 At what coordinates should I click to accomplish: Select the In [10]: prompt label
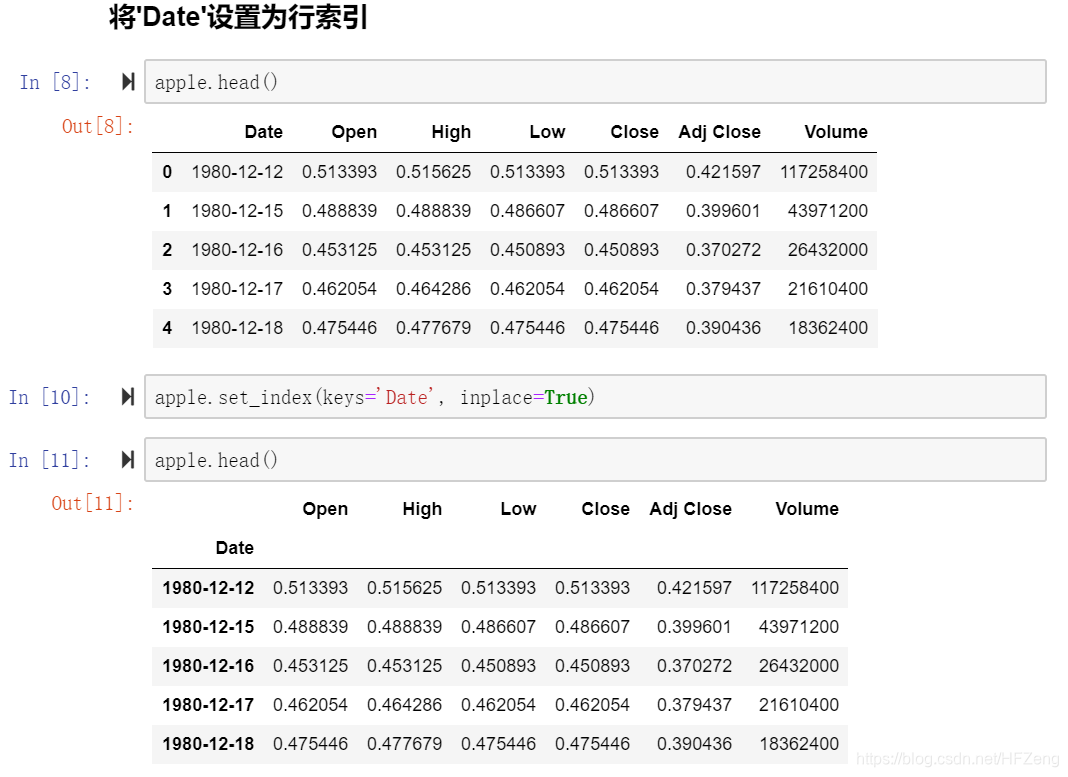50,397
